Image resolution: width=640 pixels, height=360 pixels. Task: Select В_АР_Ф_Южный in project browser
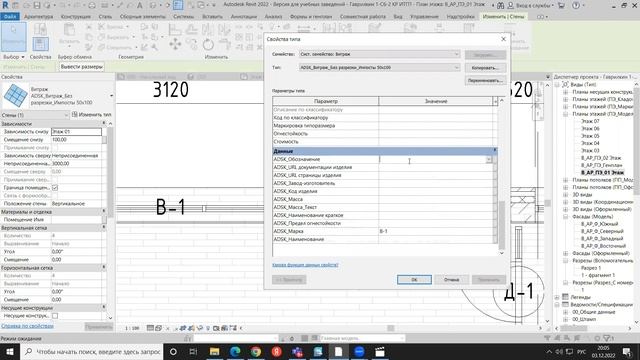(x=599, y=224)
